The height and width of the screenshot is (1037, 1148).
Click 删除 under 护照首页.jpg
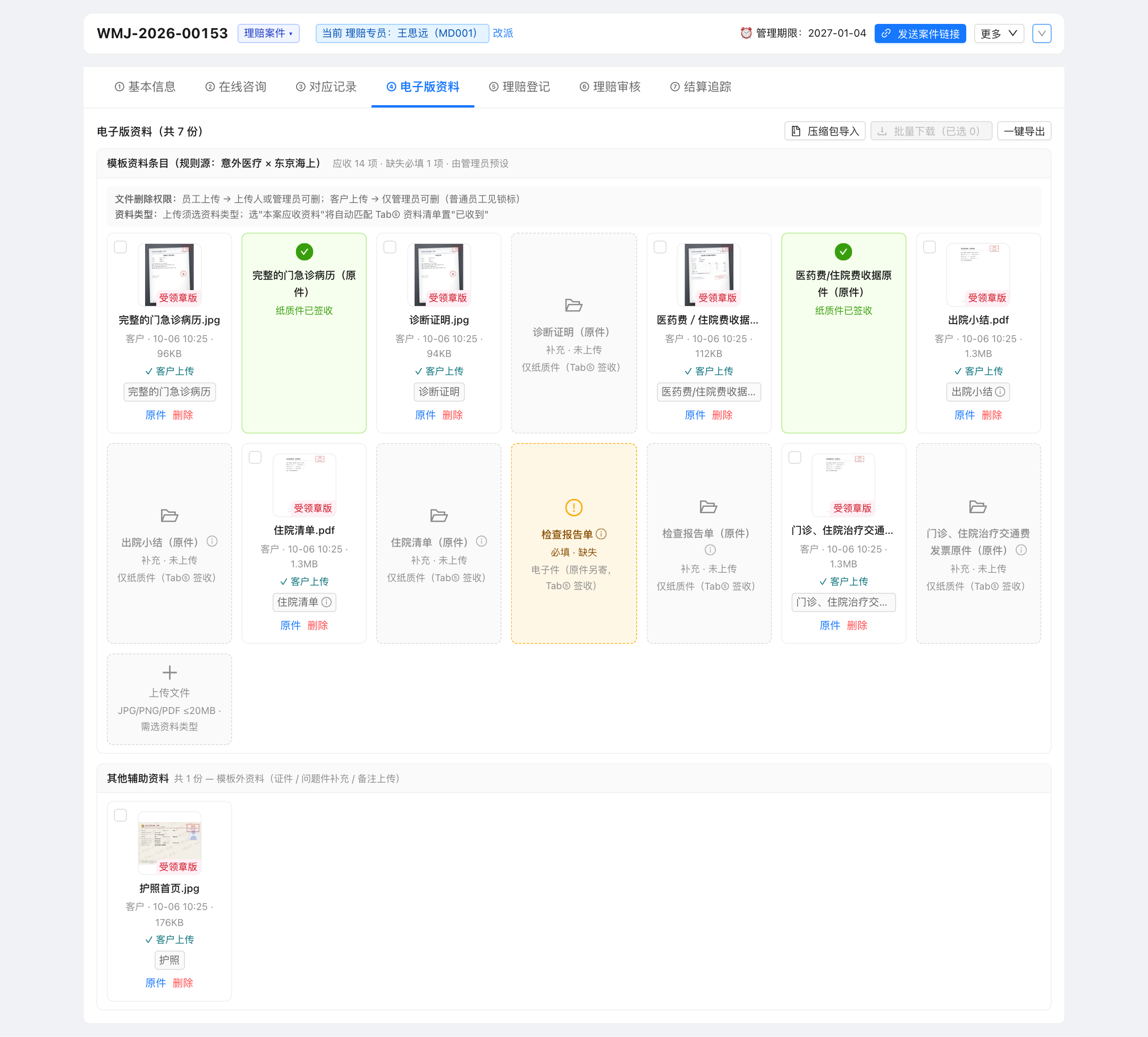(x=183, y=983)
